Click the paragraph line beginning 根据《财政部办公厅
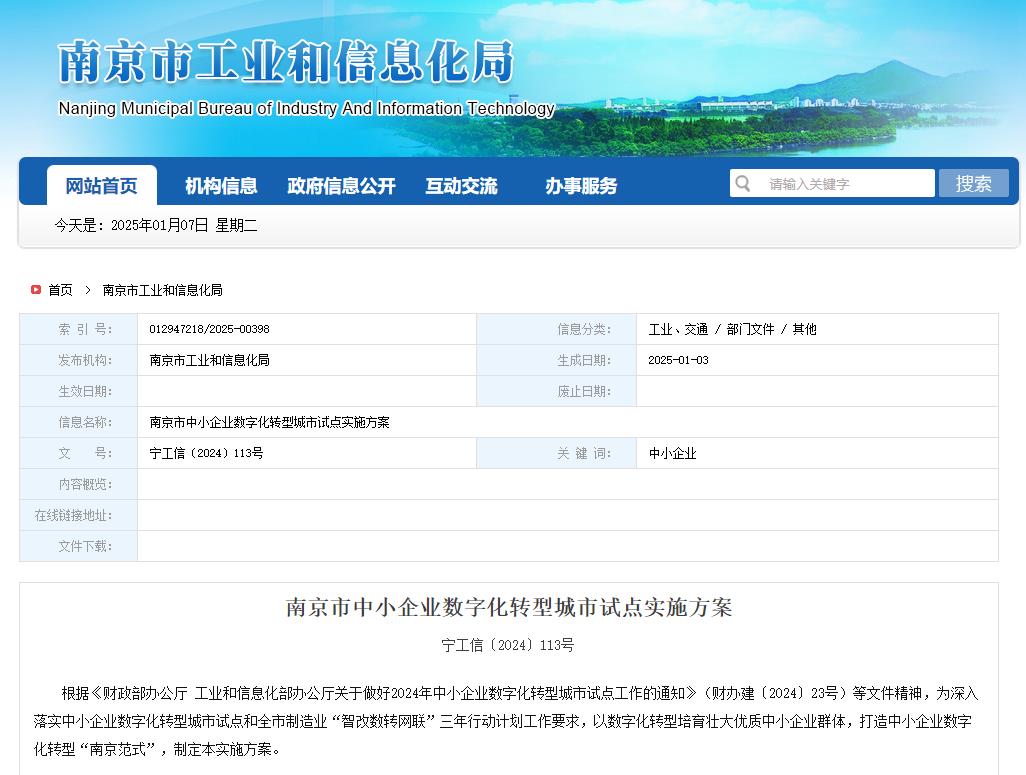Screen dimensions: 1026x775 pos(520,693)
